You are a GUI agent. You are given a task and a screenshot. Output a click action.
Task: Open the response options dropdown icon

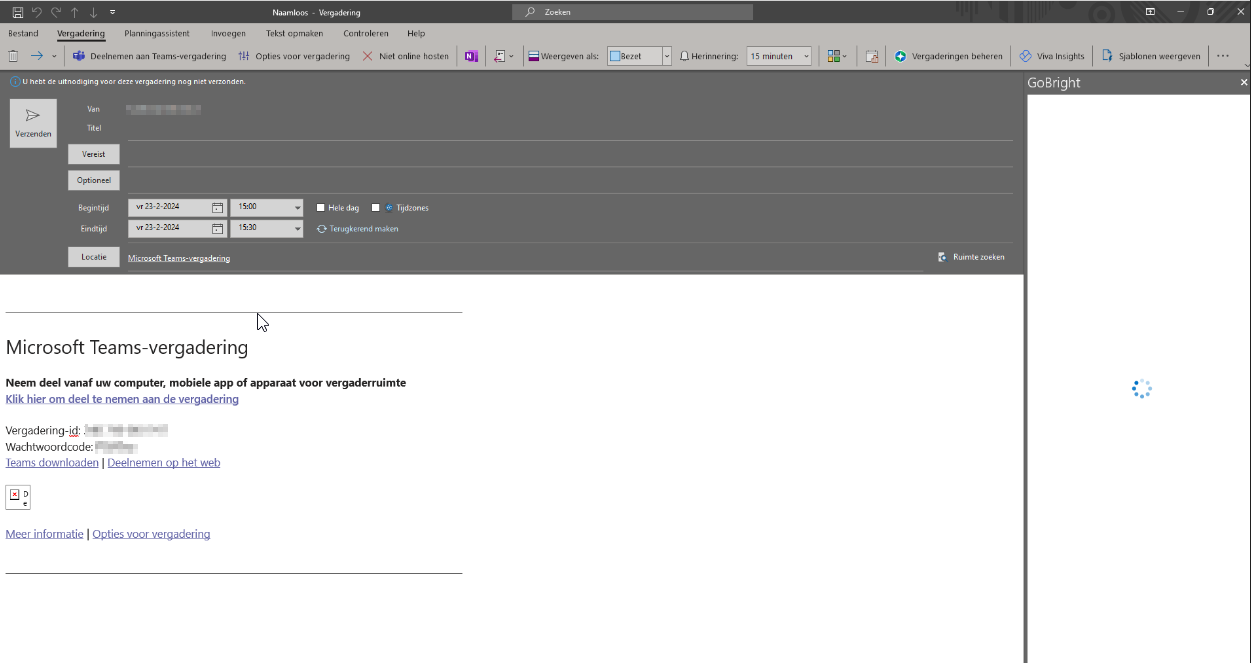pyautogui.click(x=503, y=56)
